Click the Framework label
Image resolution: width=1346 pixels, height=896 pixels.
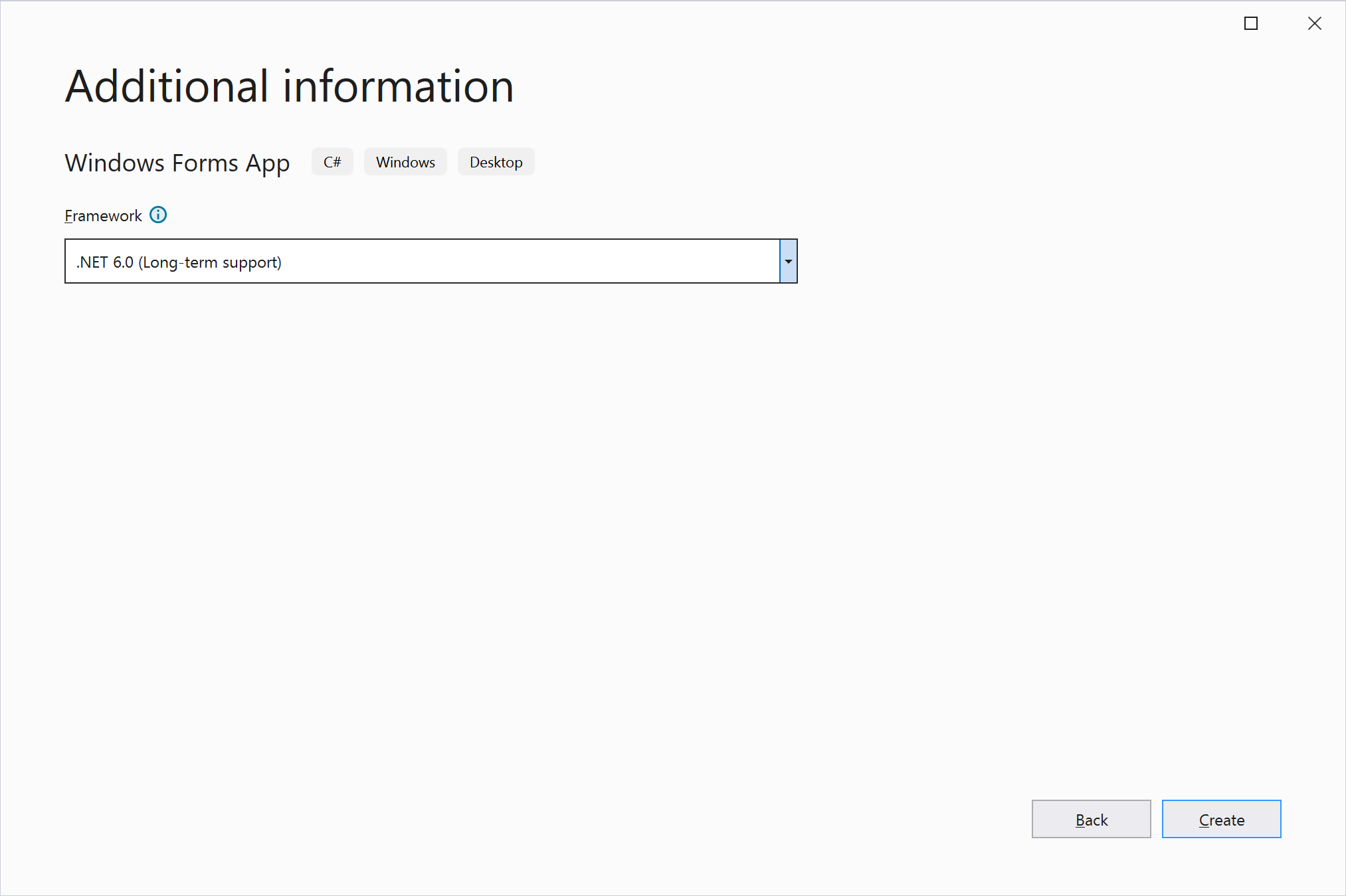(103, 216)
